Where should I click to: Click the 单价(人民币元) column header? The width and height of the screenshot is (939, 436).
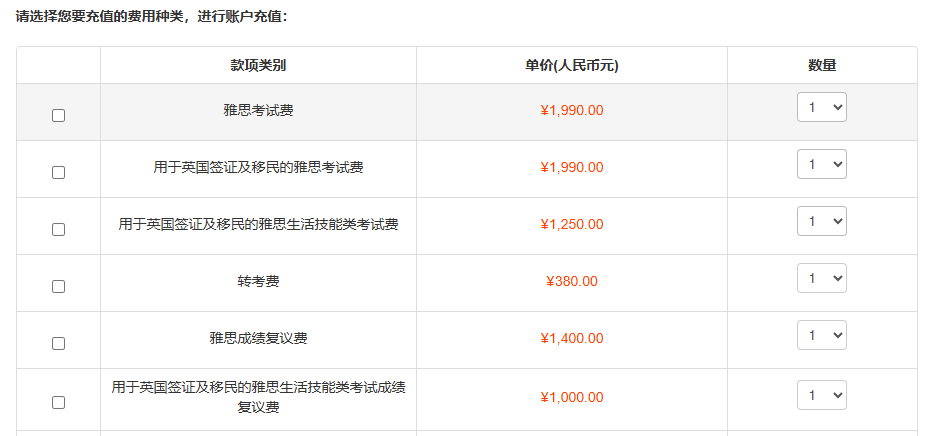click(571, 66)
